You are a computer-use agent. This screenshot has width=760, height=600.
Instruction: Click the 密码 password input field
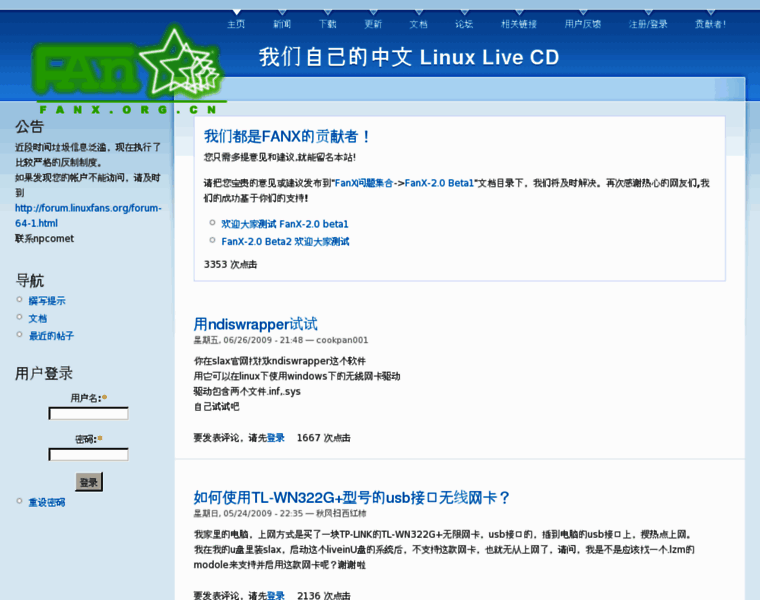(x=88, y=454)
